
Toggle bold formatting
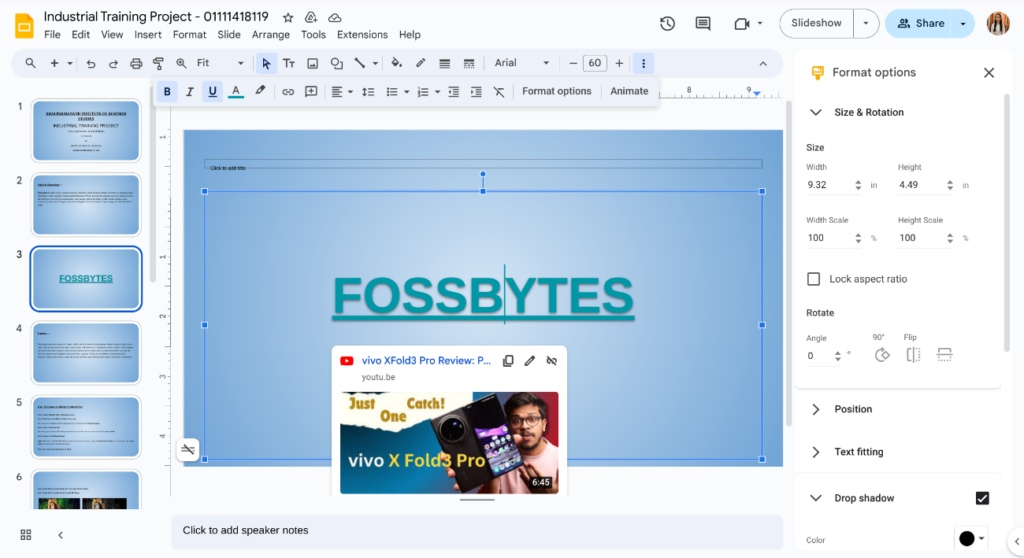(167, 91)
